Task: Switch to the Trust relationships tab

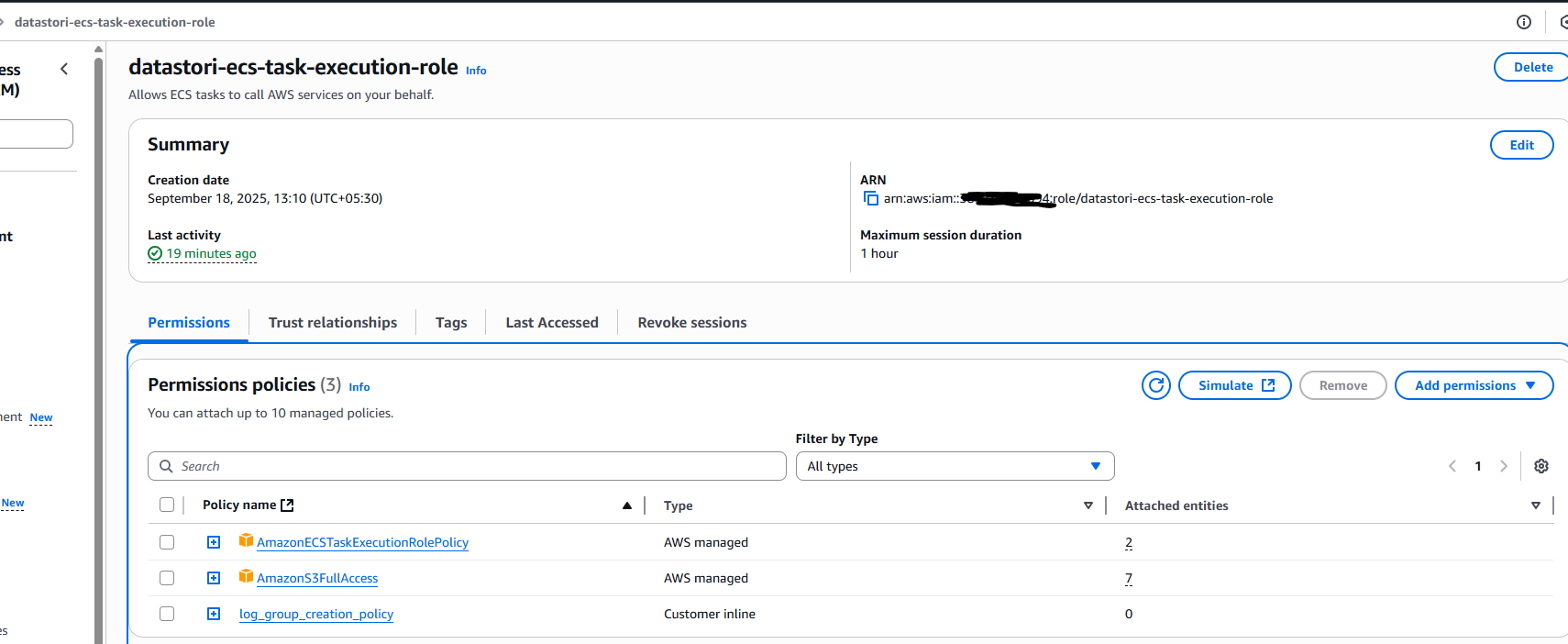Action: click(x=332, y=323)
